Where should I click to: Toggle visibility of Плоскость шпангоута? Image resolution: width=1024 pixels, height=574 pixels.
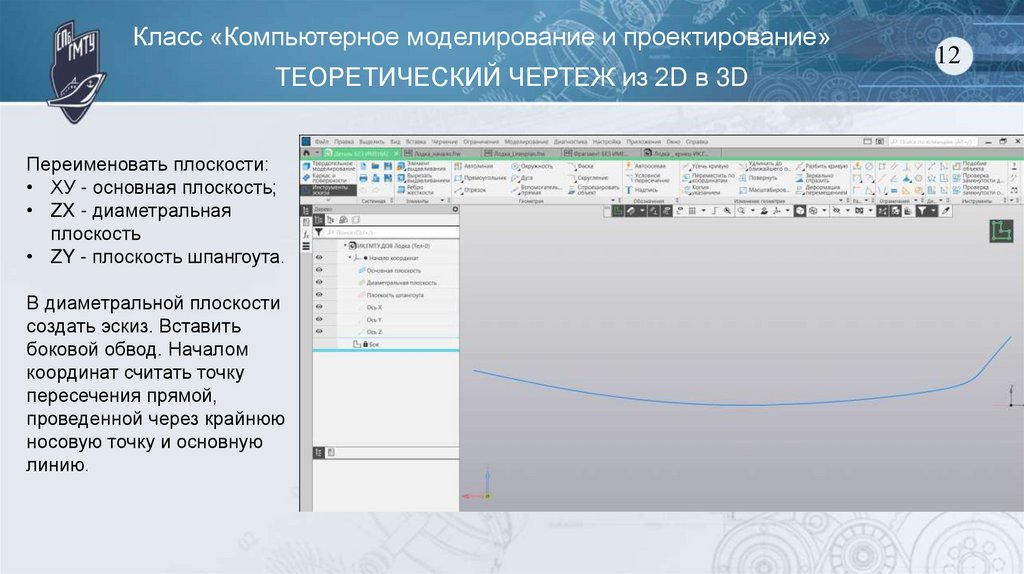tap(319, 295)
